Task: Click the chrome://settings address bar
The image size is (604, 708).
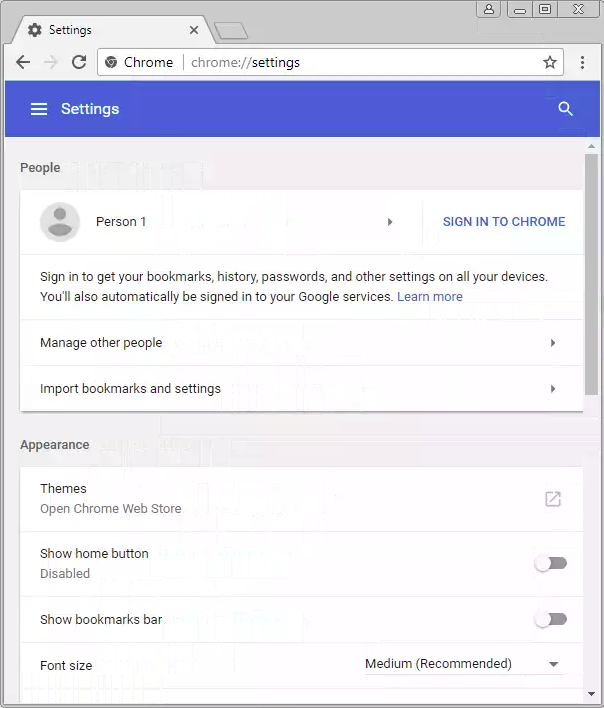Action: pos(330,62)
